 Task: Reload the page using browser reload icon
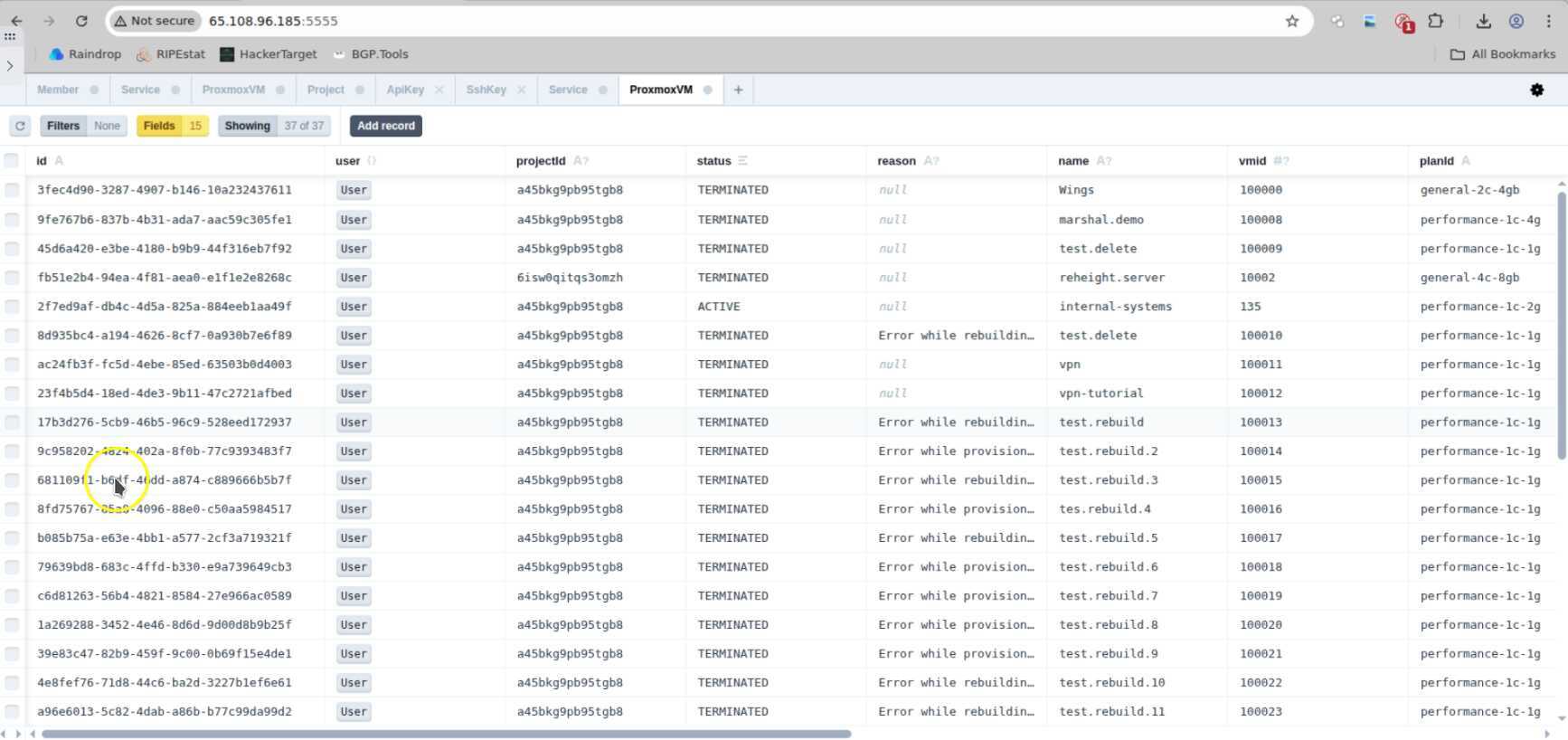tap(81, 21)
